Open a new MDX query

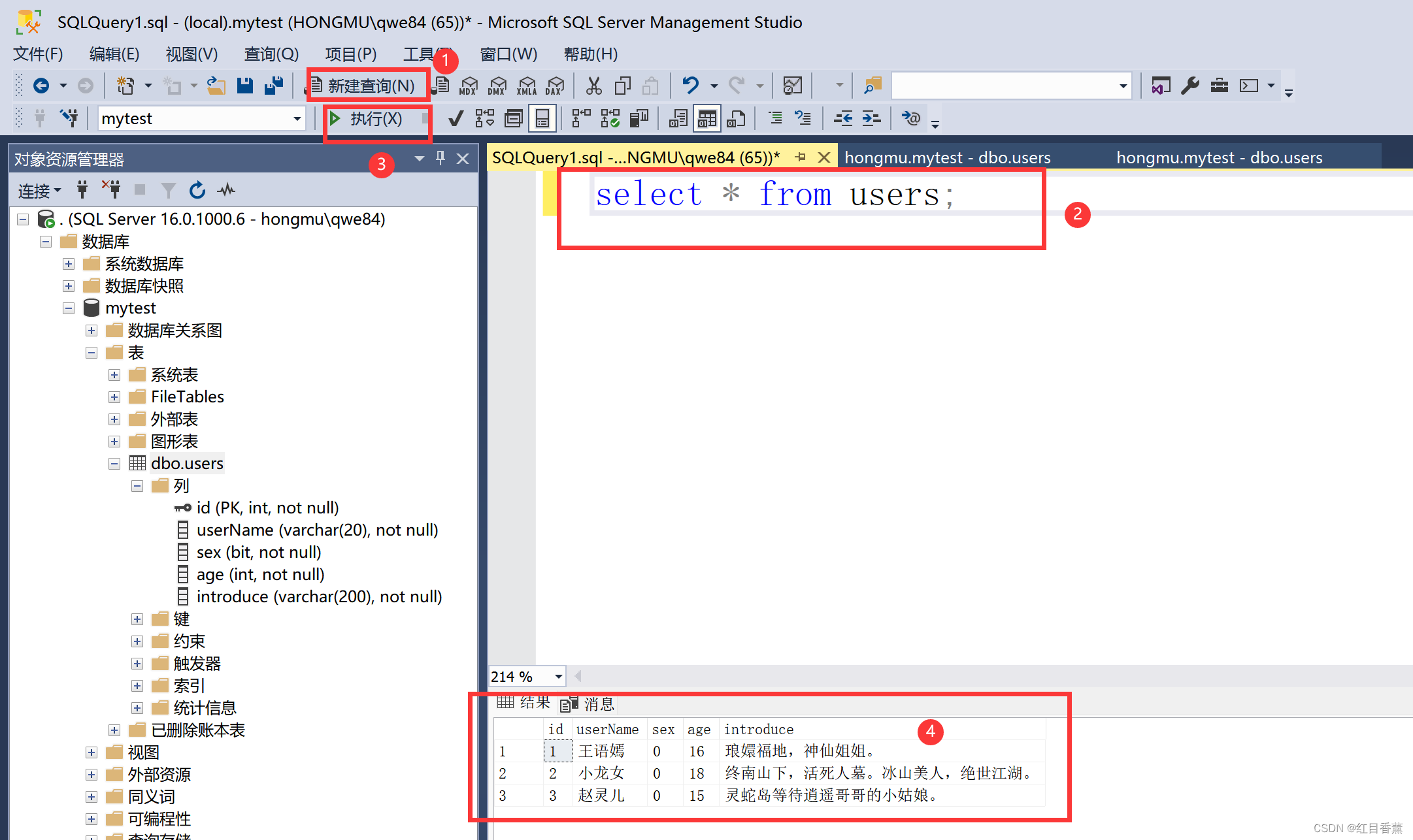pos(469,86)
